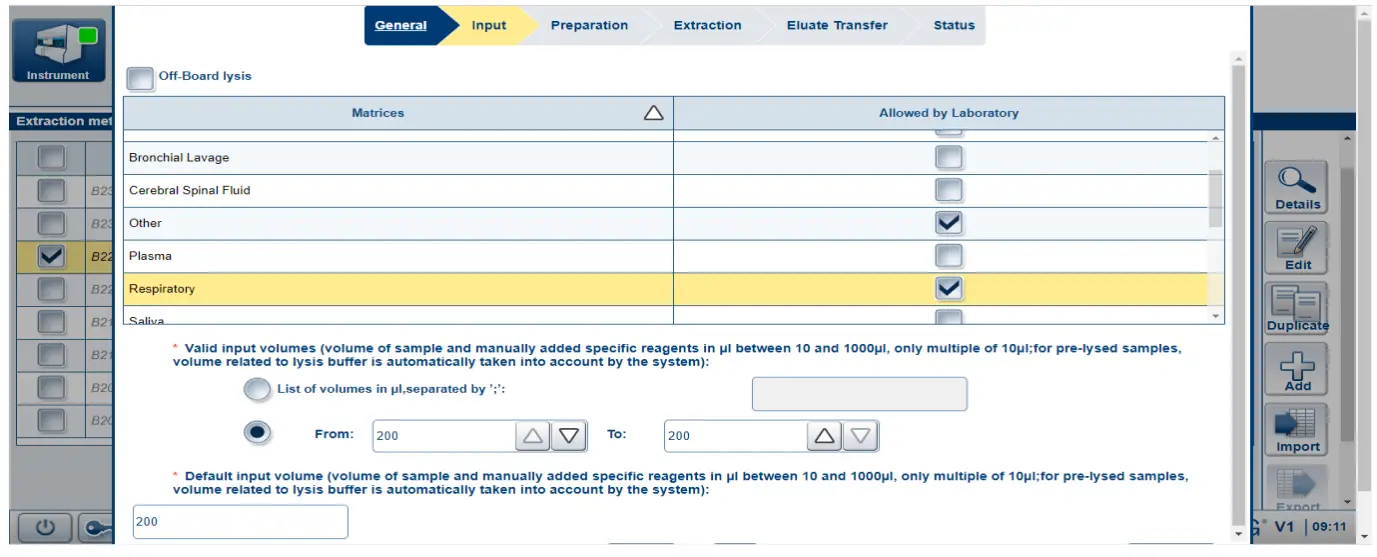Viewport: 1377px width, 557px height.
Task: Tick the header checkbox in method list
Action: (51, 157)
